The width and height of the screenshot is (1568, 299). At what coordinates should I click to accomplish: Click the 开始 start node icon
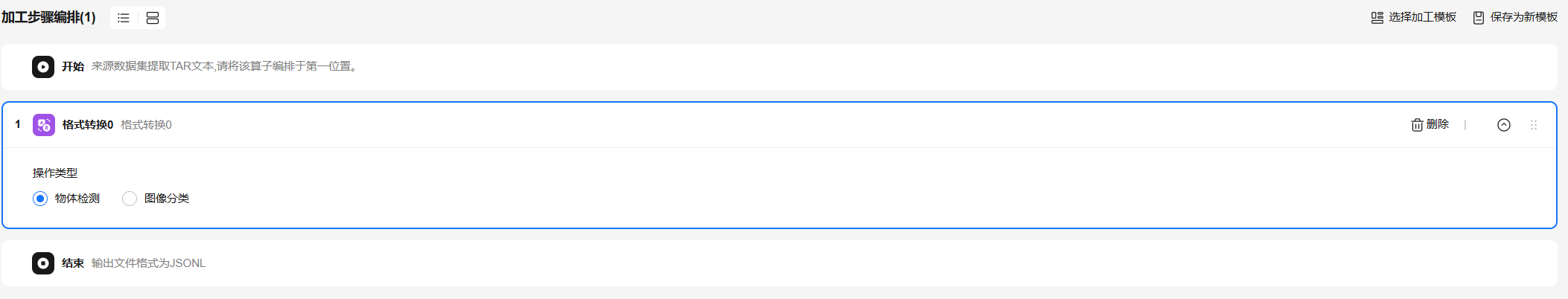(x=43, y=67)
